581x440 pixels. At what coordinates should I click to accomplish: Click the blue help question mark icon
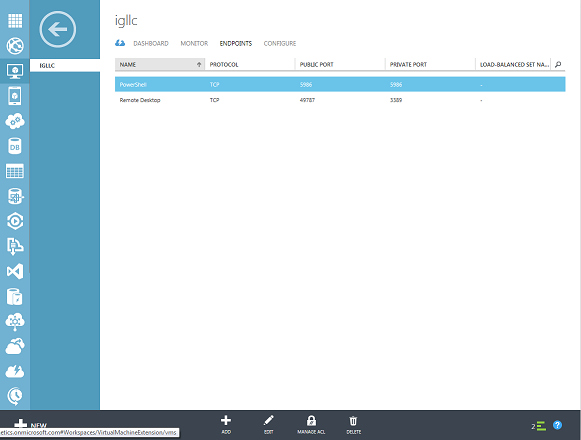[x=557, y=425]
